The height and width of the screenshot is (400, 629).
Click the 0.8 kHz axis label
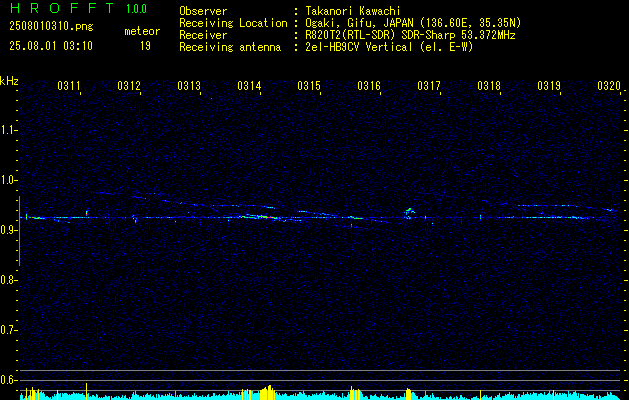pyautogui.click(x=8, y=280)
